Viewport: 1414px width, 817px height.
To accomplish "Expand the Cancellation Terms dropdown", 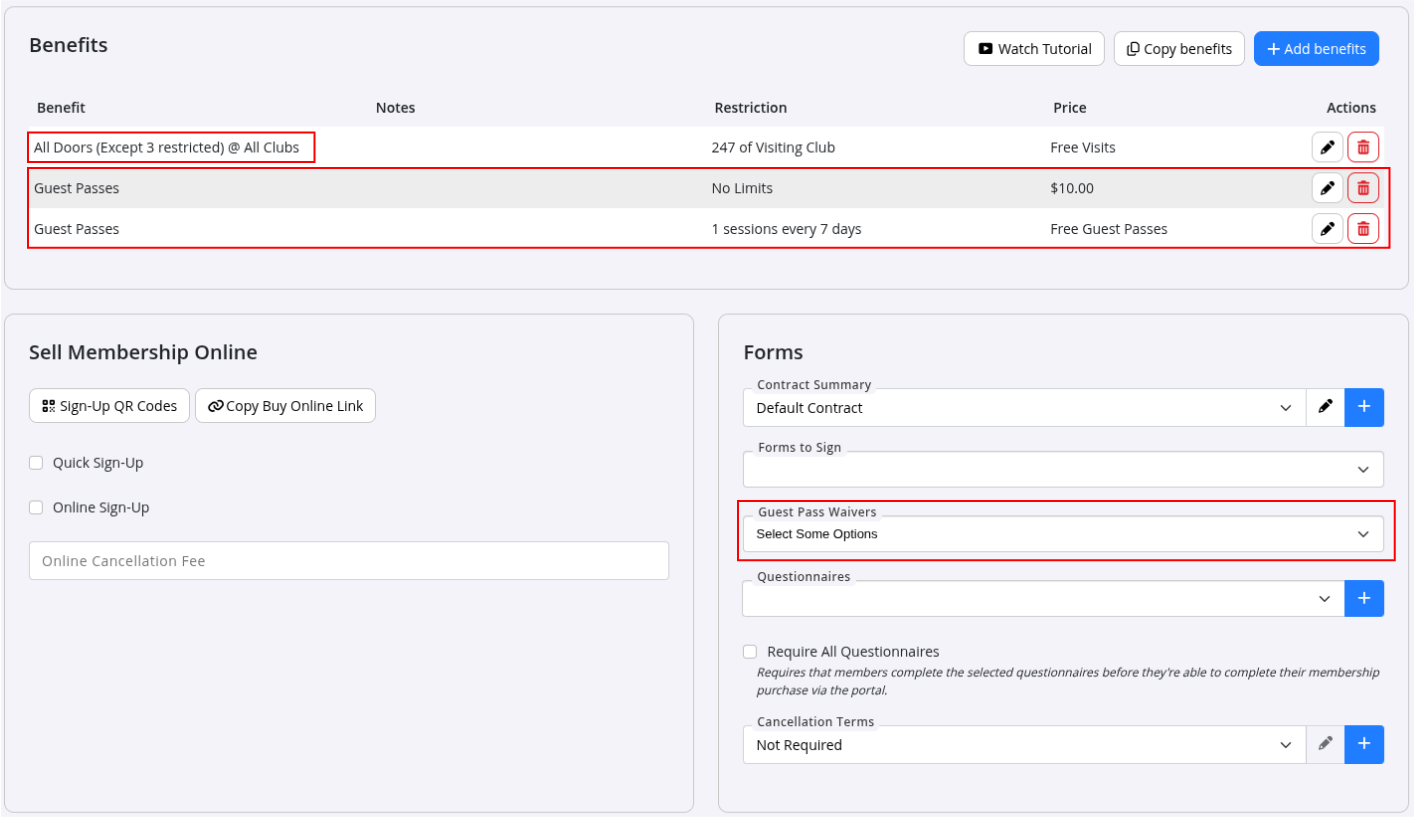I will pyautogui.click(x=1024, y=745).
